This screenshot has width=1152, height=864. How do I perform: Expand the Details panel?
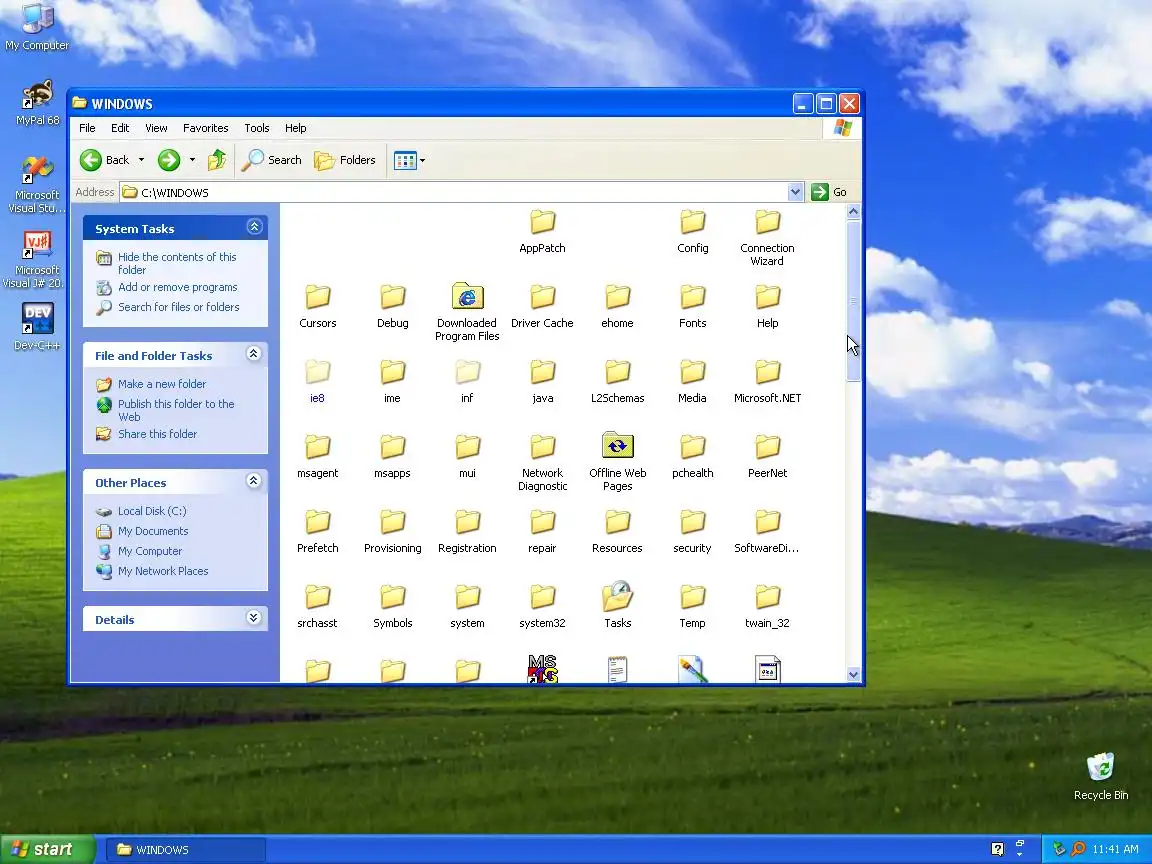coord(253,618)
